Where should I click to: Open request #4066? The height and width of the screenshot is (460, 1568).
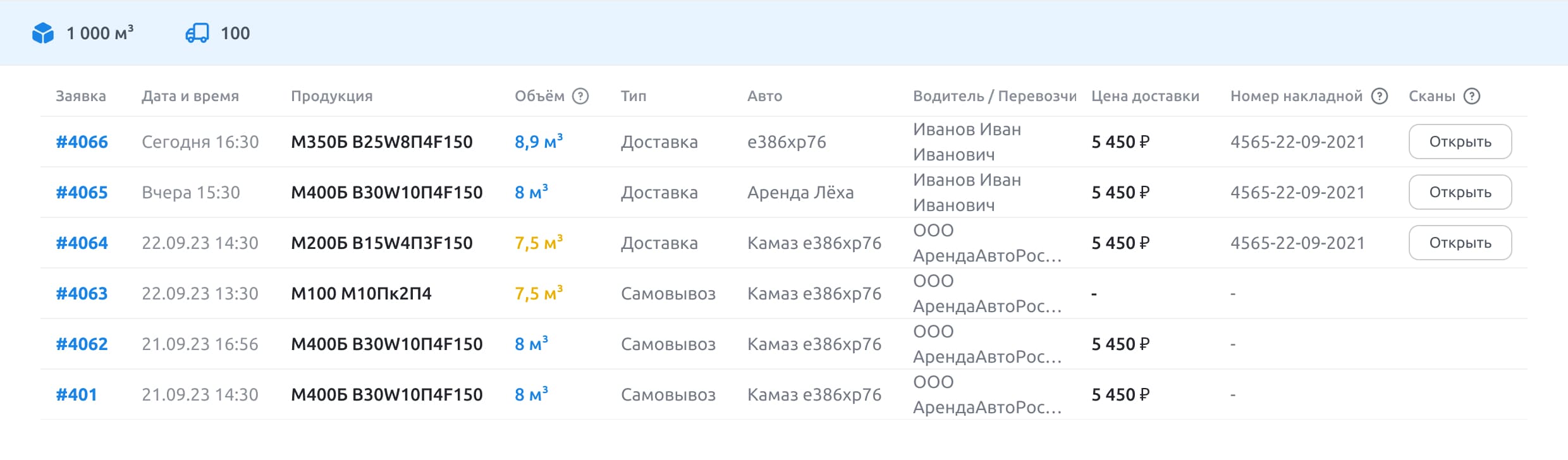tap(82, 142)
